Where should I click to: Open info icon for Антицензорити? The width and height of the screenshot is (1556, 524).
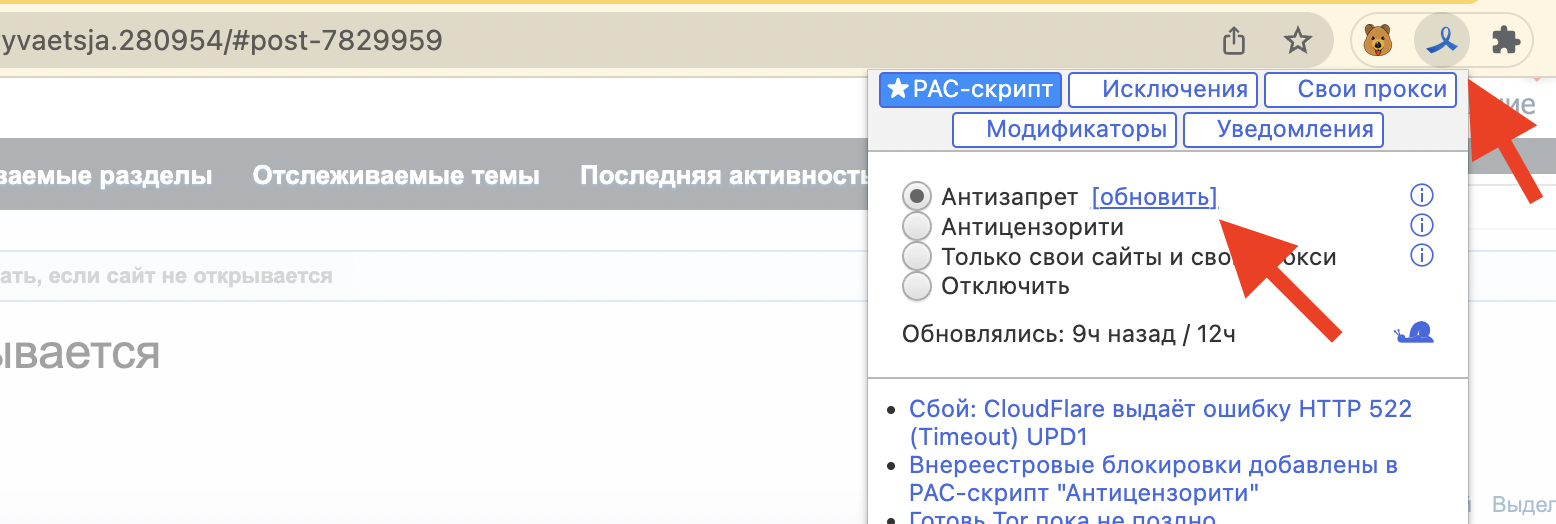(x=1421, y=226)
